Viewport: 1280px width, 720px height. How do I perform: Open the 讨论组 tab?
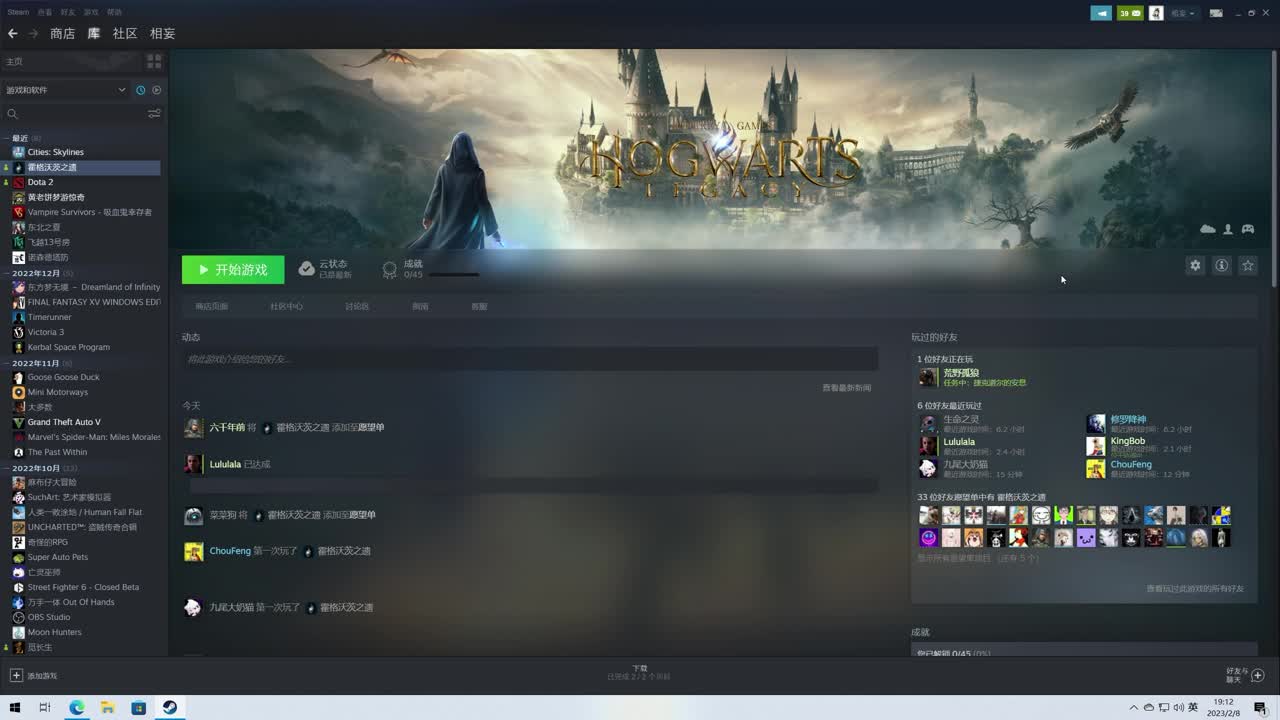[356, 306]
